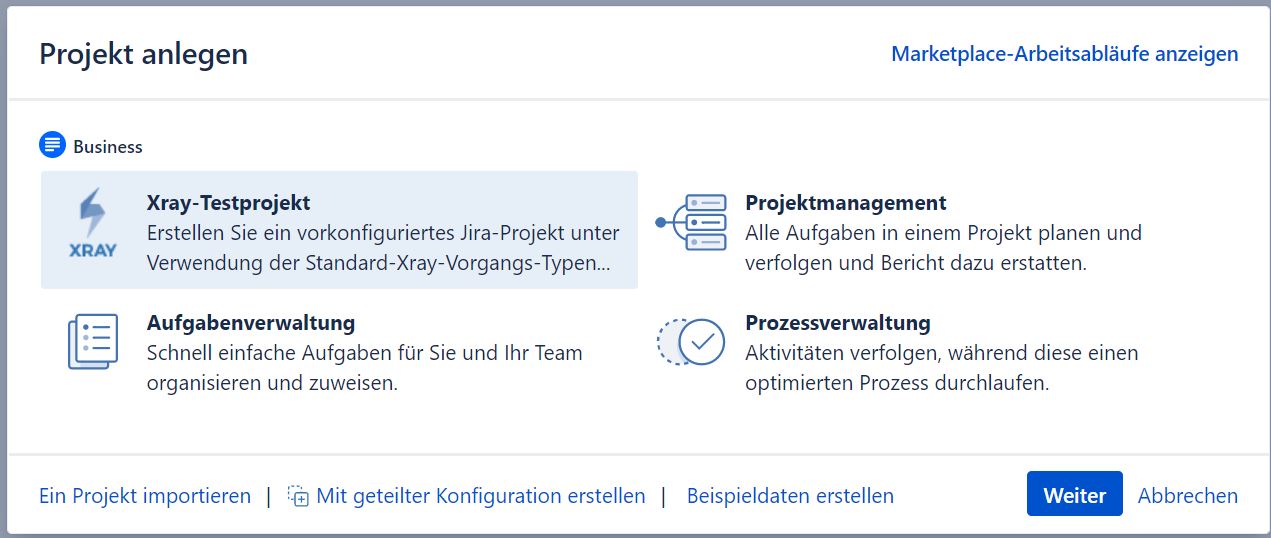Click description 'Aktivitäten verfolgen, während diese'
The image size is (1271, 538).
[x=941, y=368]
